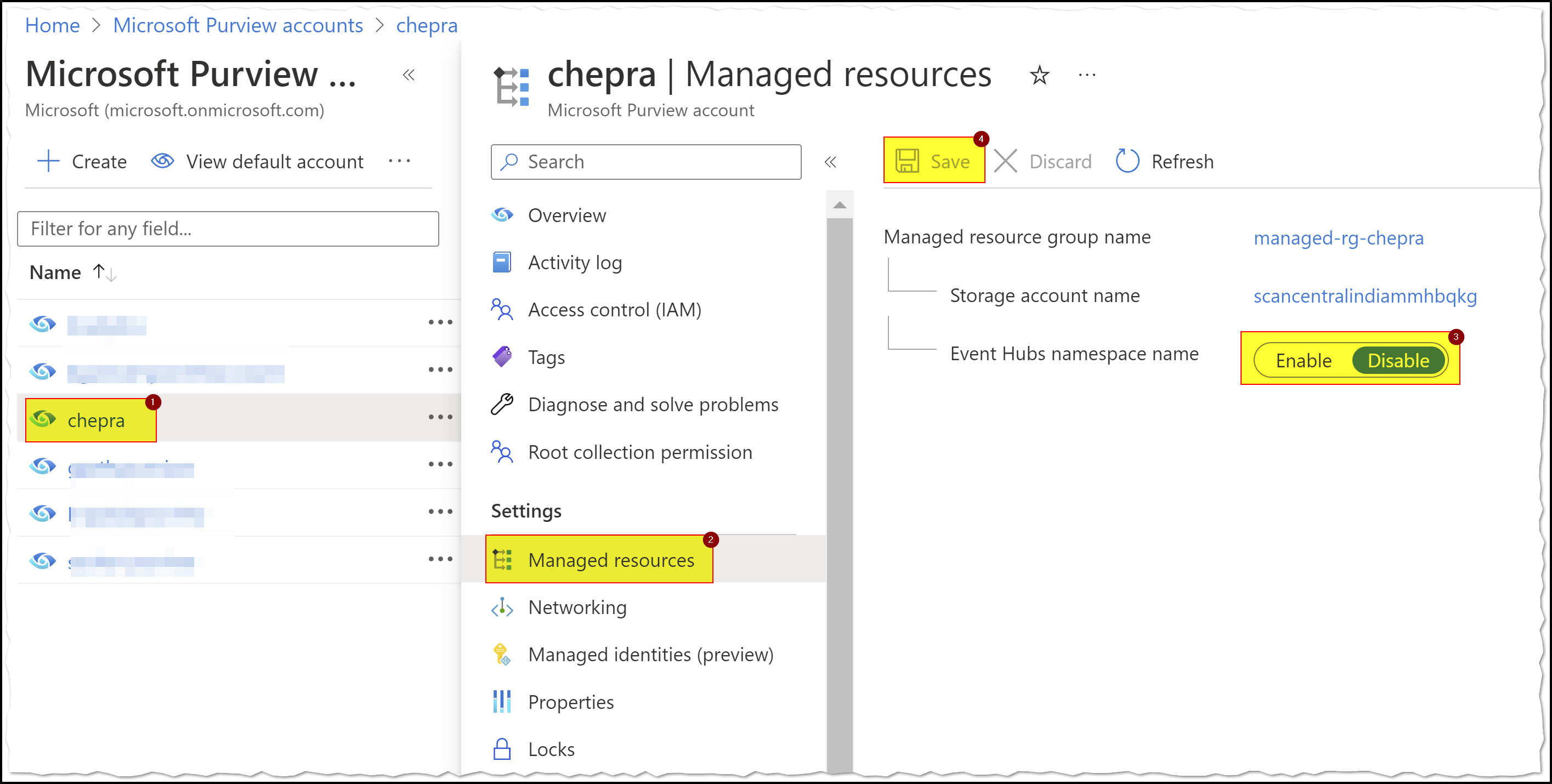1552x784 pixels.
Task: Open scancentralindiammhbqkg storage account link
Action: point(1364,296)
